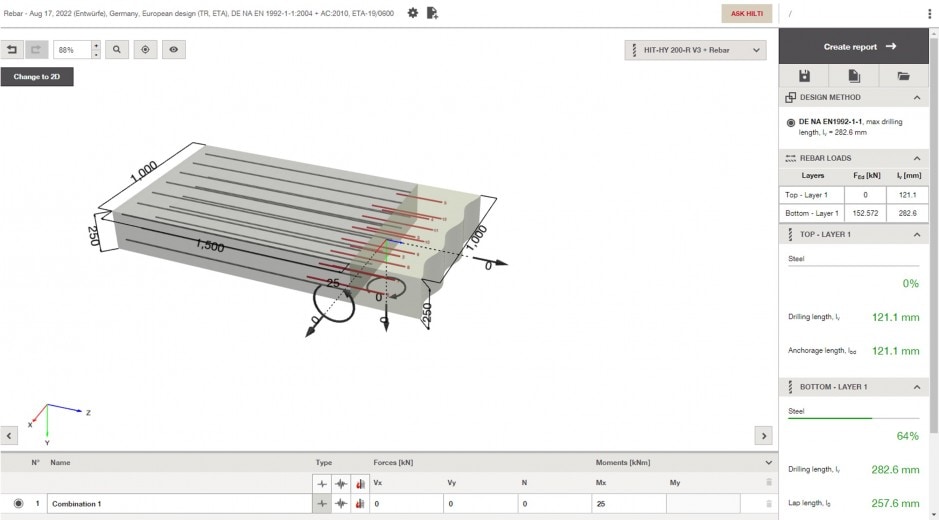Click the DESIGN METHOD section icon
939x520 pixels.
790,98
